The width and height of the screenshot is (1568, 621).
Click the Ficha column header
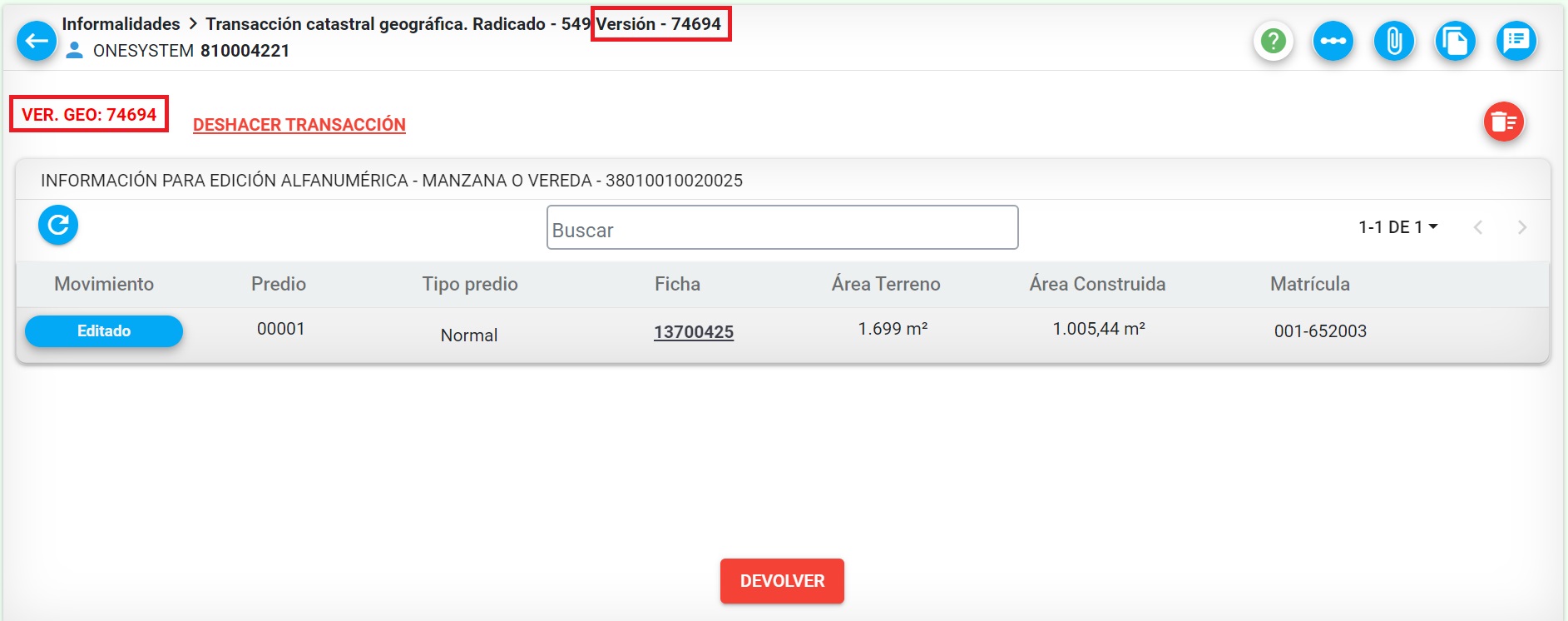click(677, 284)
